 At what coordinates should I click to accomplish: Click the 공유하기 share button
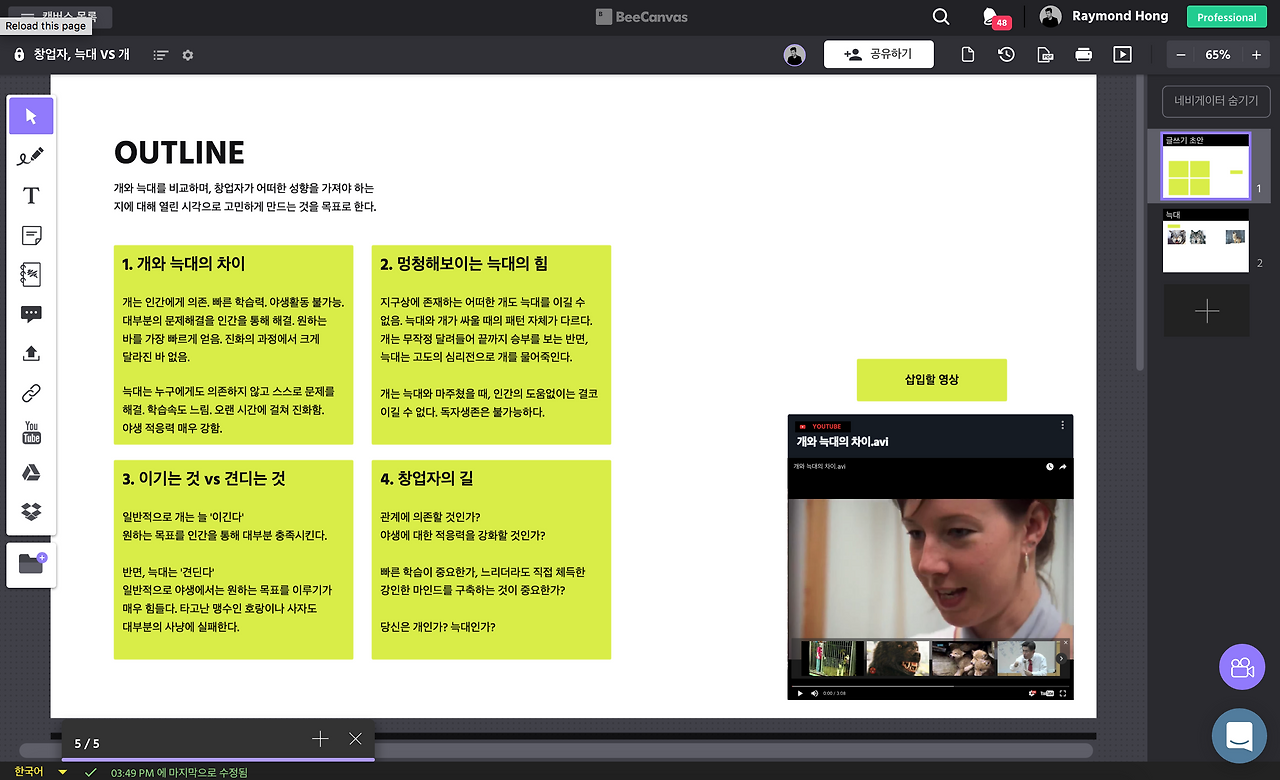click(x=878, y=54)
